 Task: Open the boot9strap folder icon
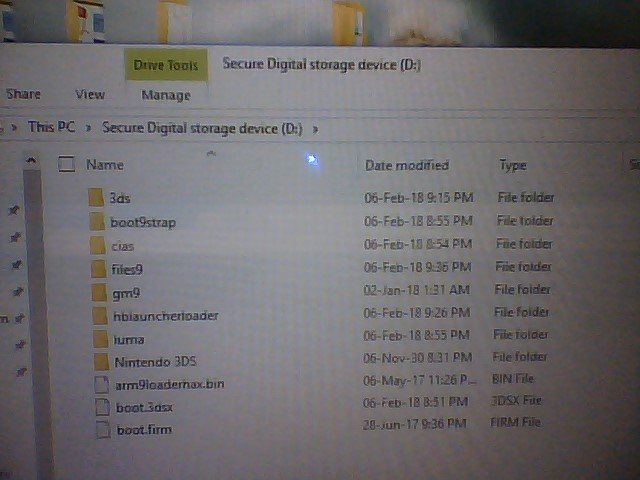coord(97,222)
